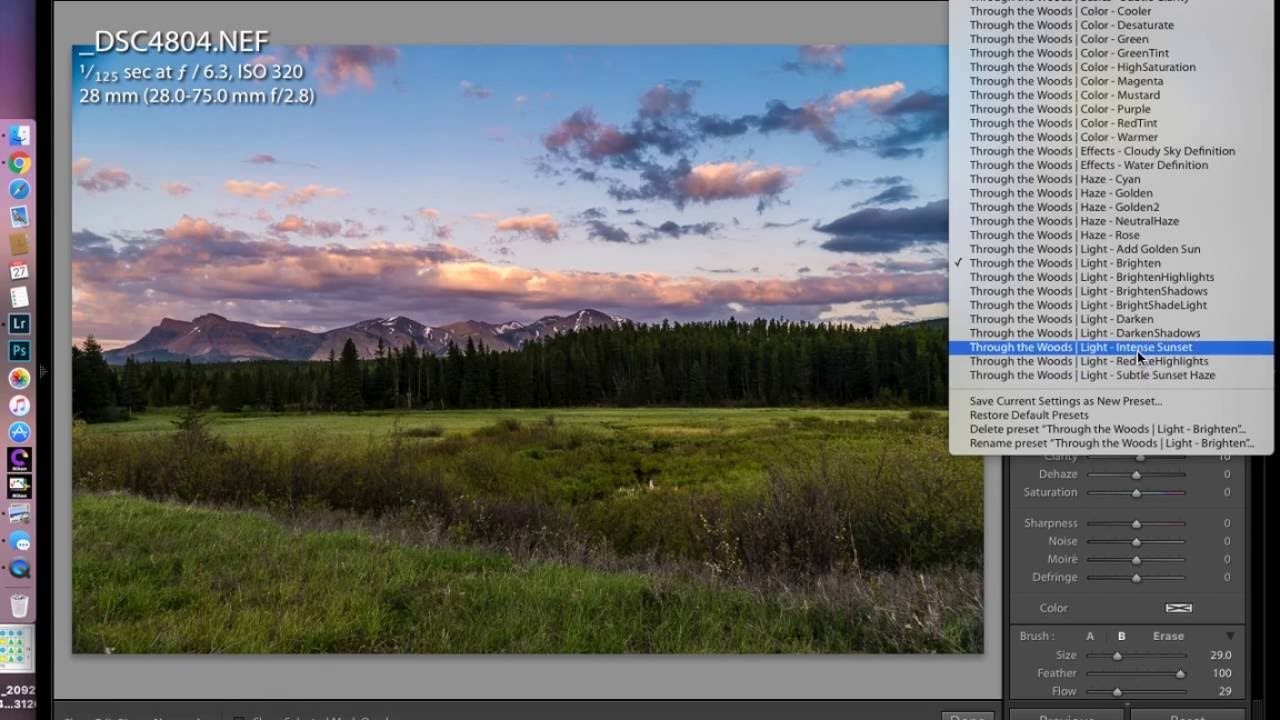Click the Dehaze slider handle
This screenshot has width=1280, height=720.
(x=1136, y=475)
